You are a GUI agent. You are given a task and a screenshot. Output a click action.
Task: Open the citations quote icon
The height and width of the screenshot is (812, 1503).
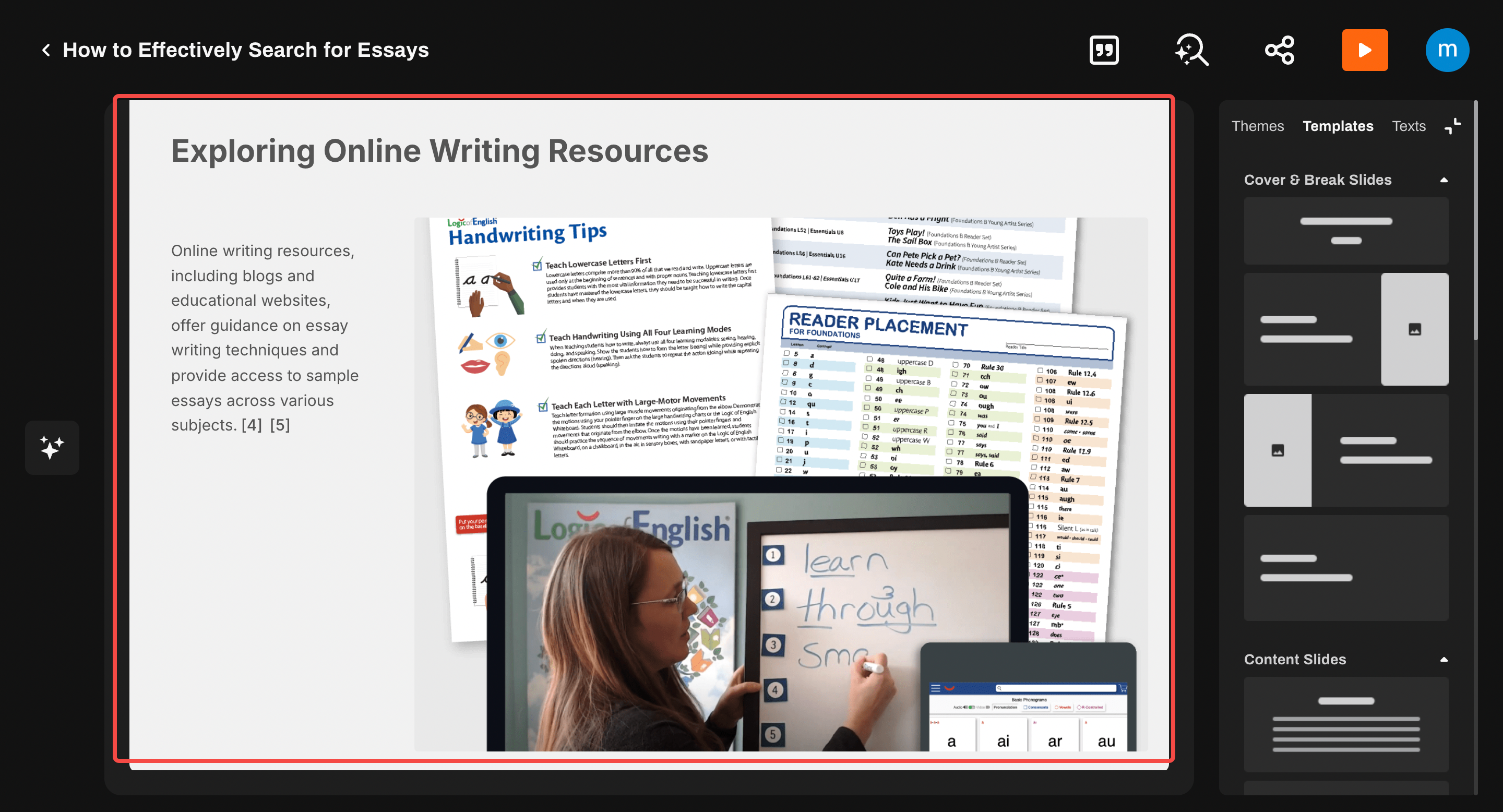[1104, 50]
